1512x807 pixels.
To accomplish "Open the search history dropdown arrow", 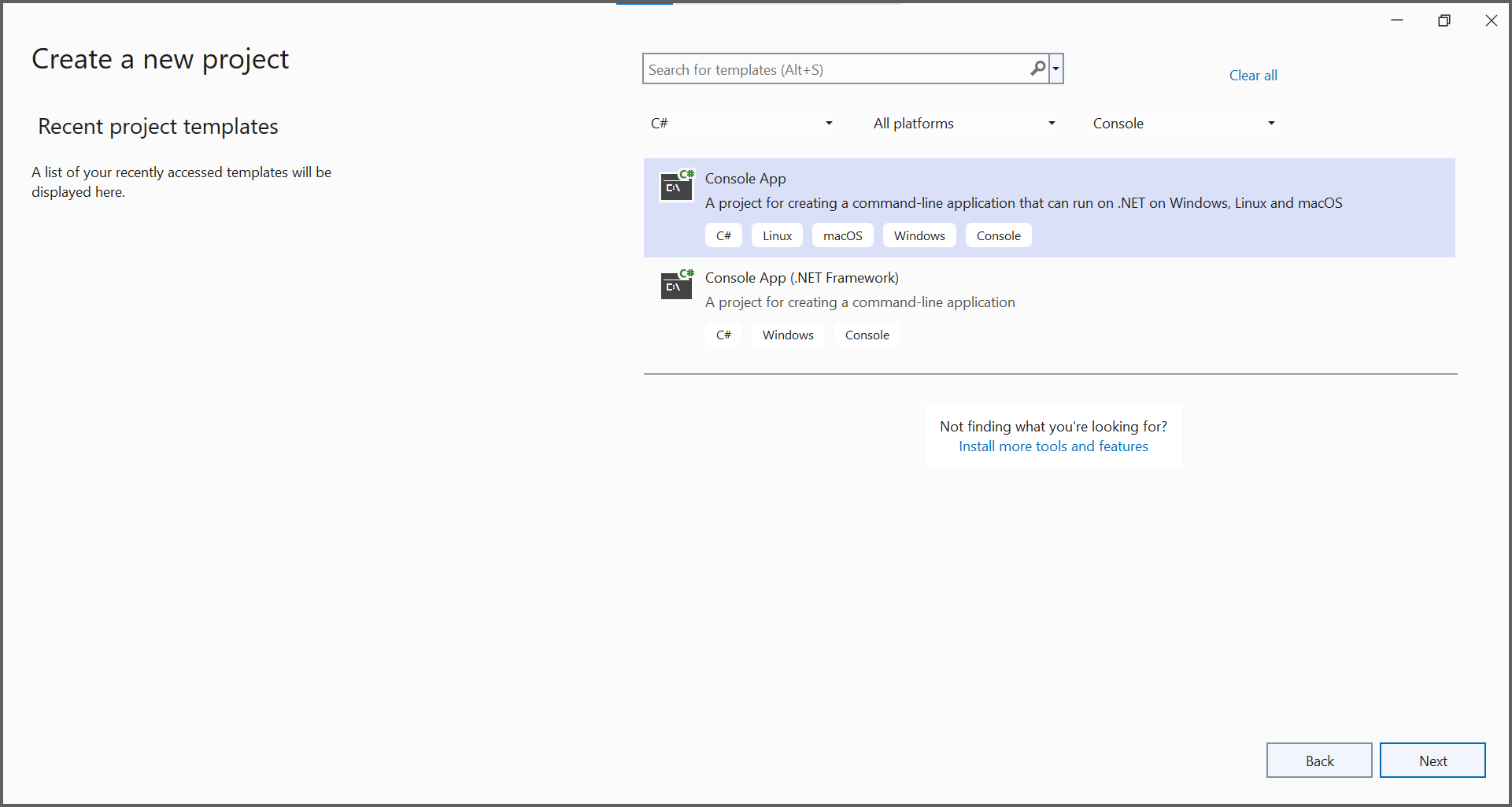I will pyautogui.click(x=1056, y=68).
